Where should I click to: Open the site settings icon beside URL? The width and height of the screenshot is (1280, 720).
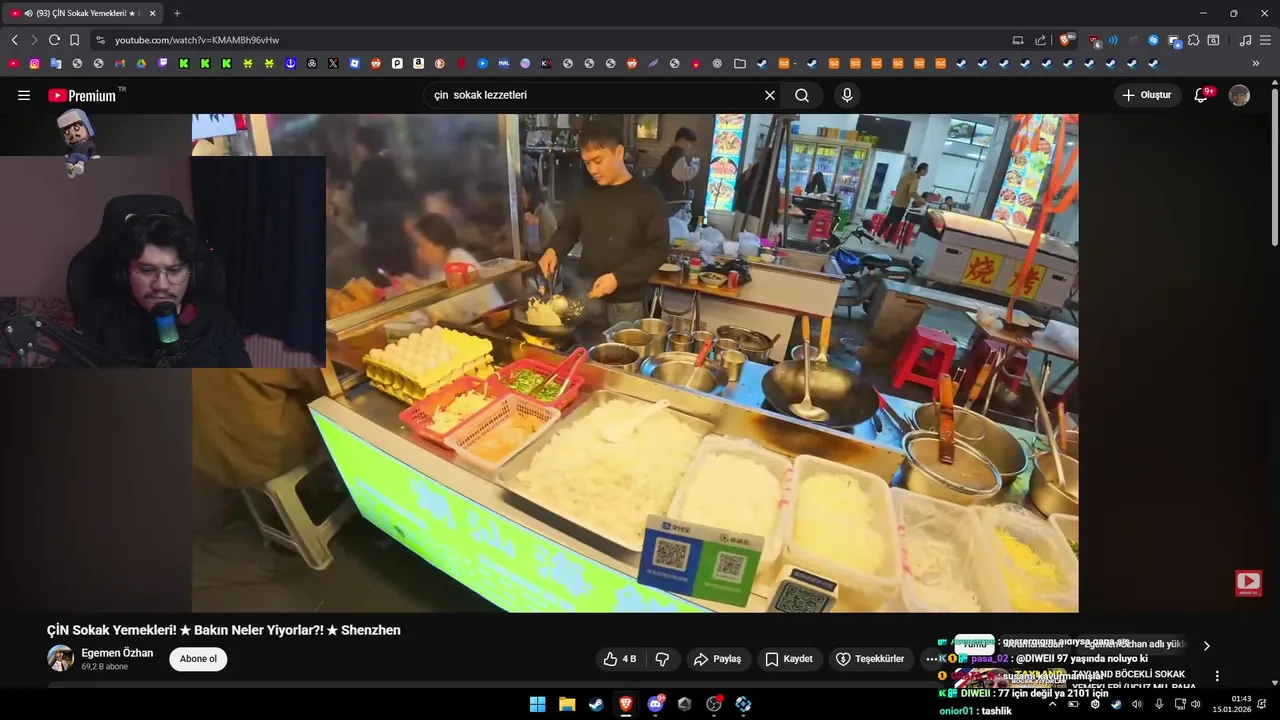tap(100, 40)
